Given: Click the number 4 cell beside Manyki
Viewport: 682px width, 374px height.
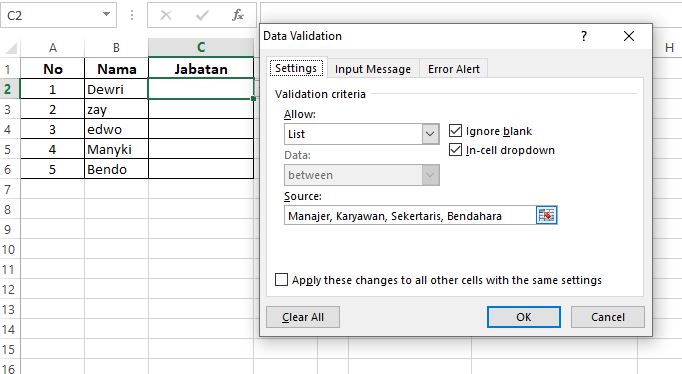Looking at the screenshot, I should coord(53,149).
